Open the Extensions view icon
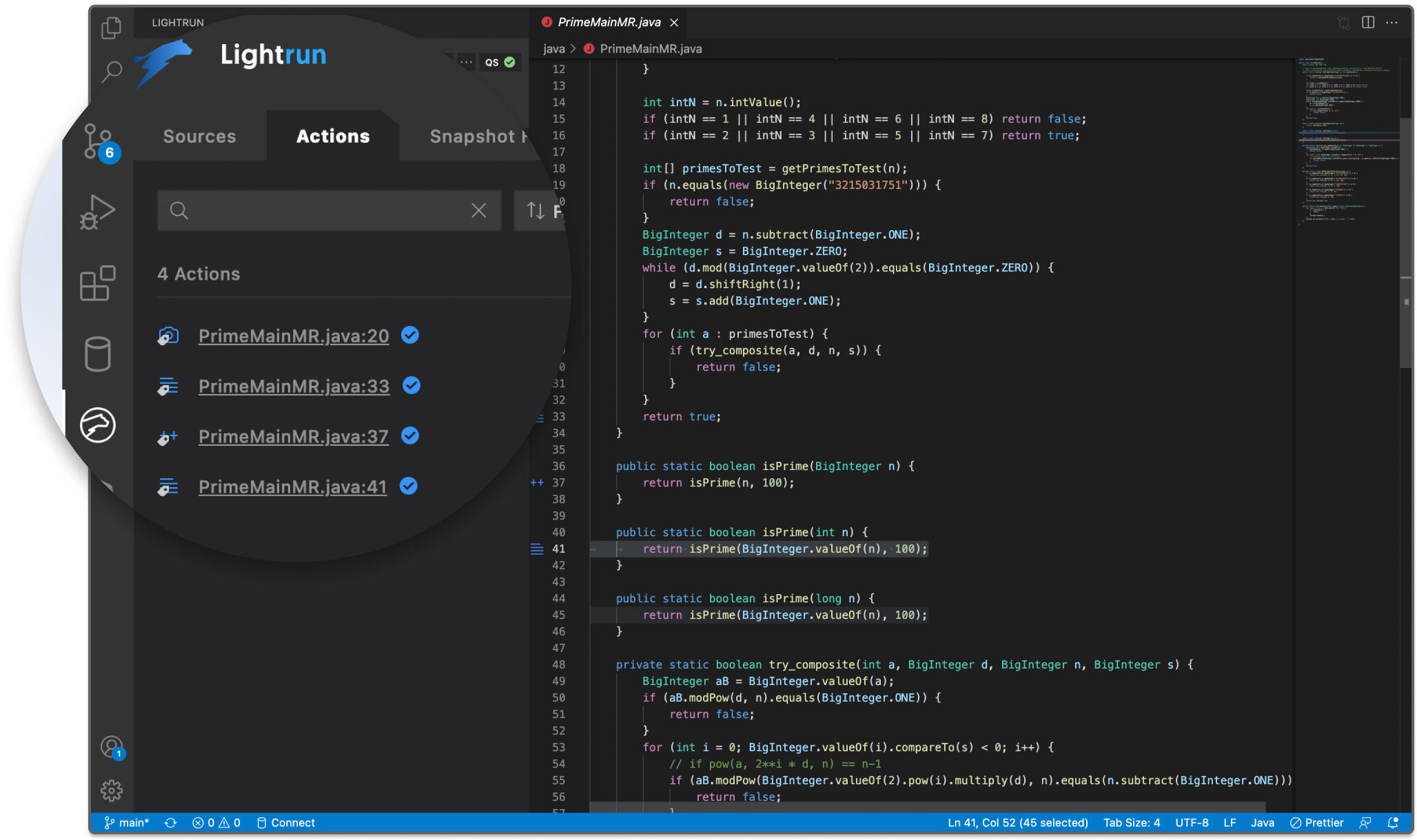 coord(98,283)
